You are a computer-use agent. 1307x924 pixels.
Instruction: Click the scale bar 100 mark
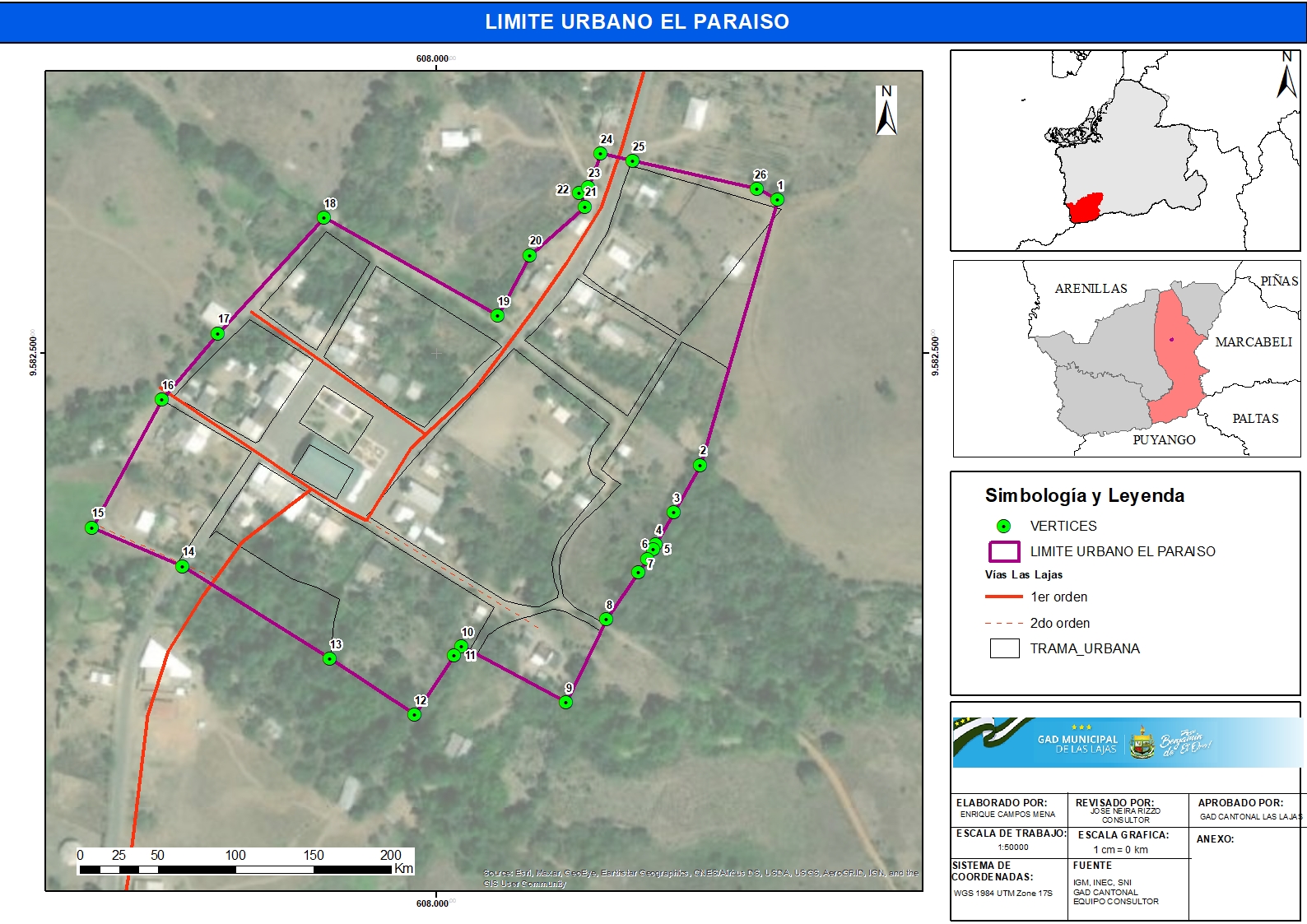[x=235, y=856]
